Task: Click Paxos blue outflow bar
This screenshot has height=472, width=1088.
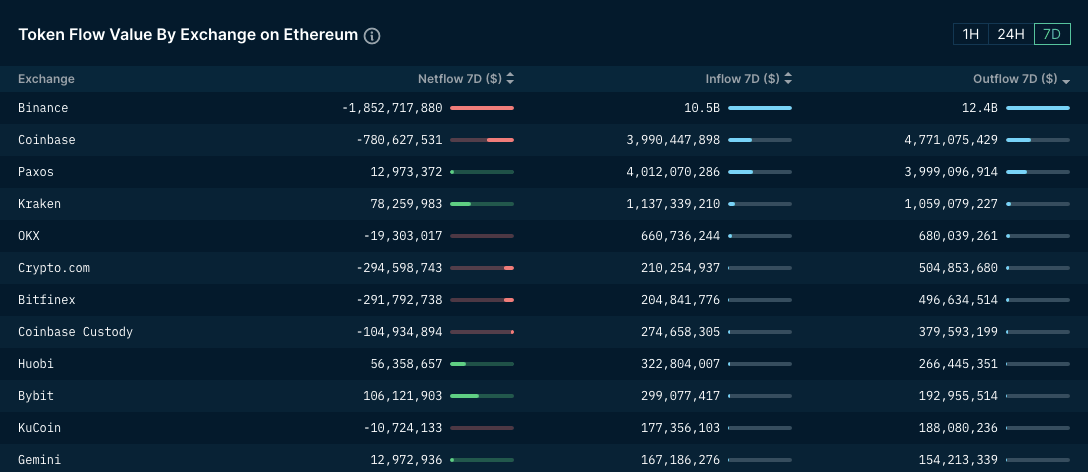Action: (1038, 172)
